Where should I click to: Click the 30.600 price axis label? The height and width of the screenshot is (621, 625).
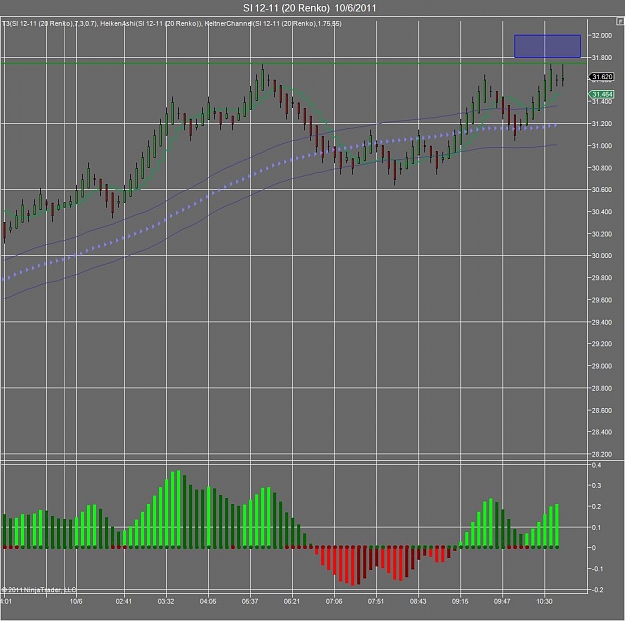601,190
